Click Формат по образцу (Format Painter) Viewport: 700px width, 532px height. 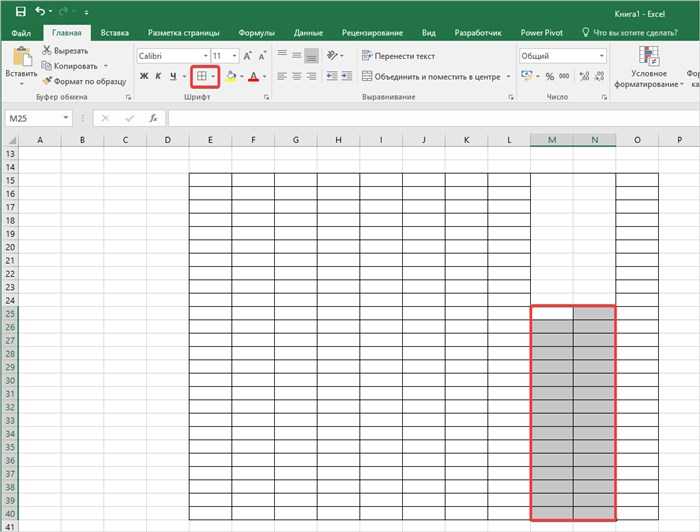coord(84,81)
